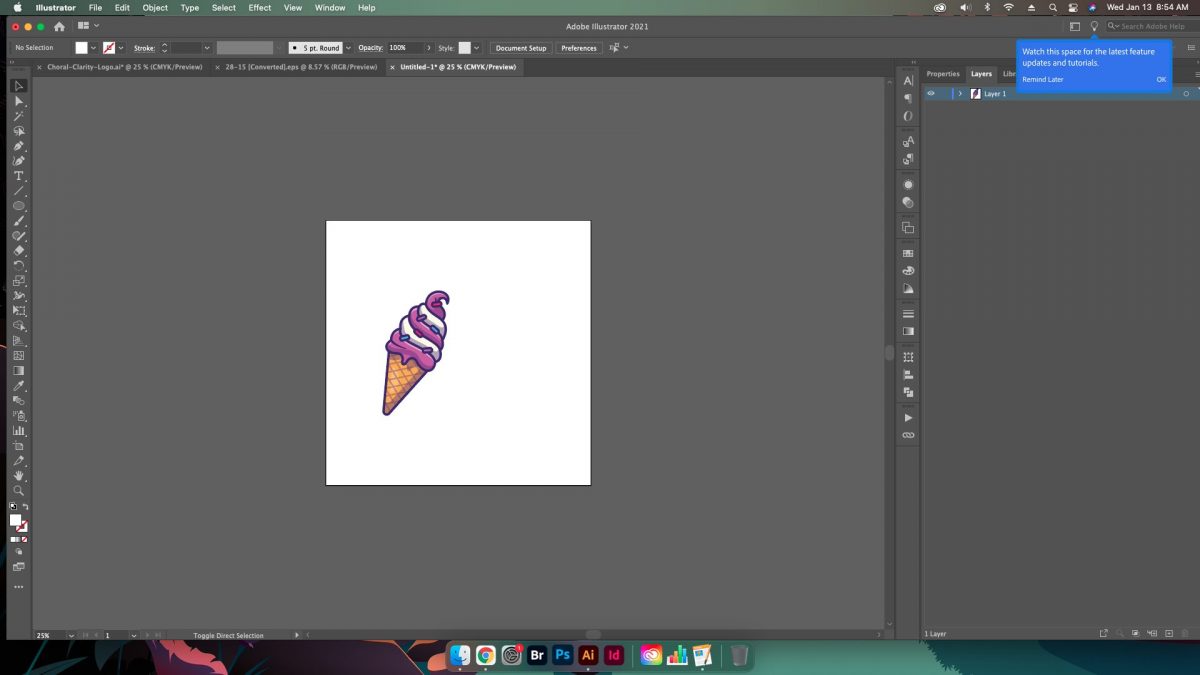Swap fill and stroke colors
This screenshot has height=675, width=1200.
point(26,507)
